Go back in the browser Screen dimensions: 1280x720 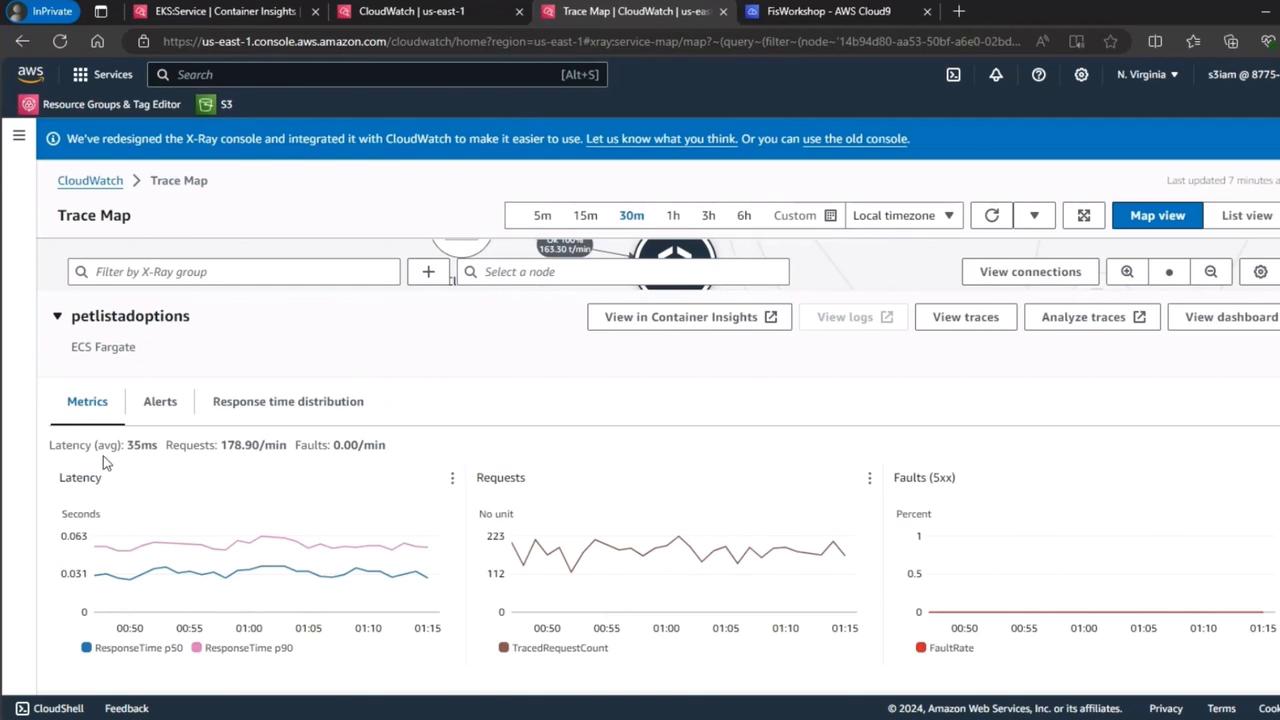coord(22,41)
